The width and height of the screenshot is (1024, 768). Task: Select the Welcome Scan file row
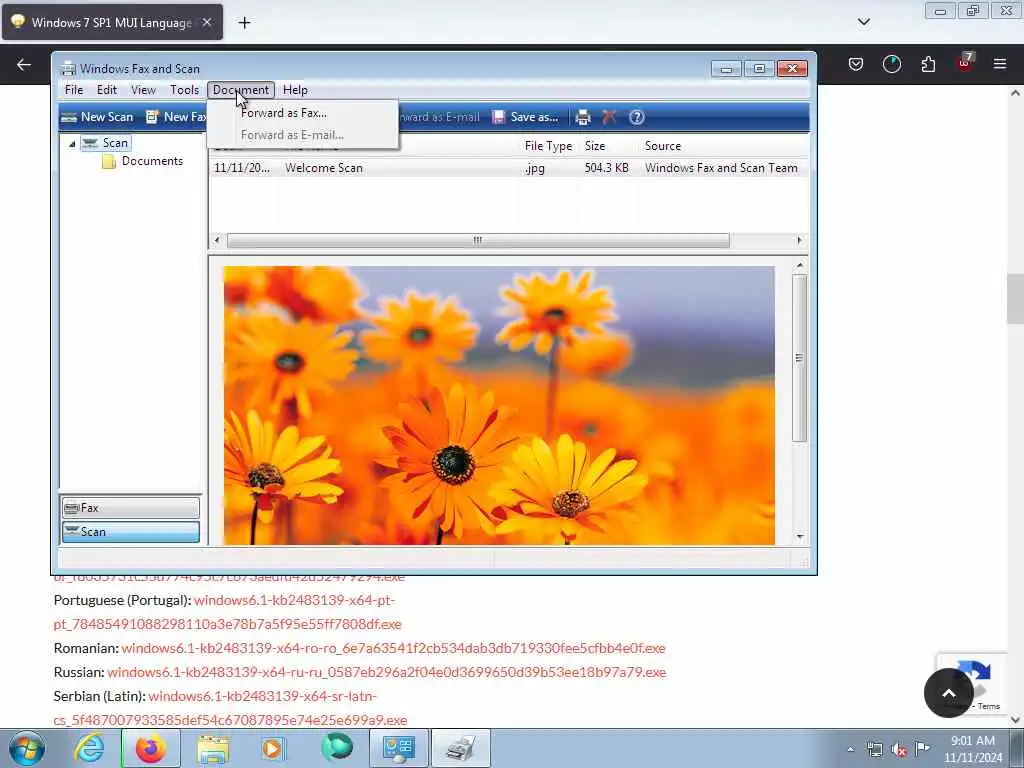click(509, 168)
